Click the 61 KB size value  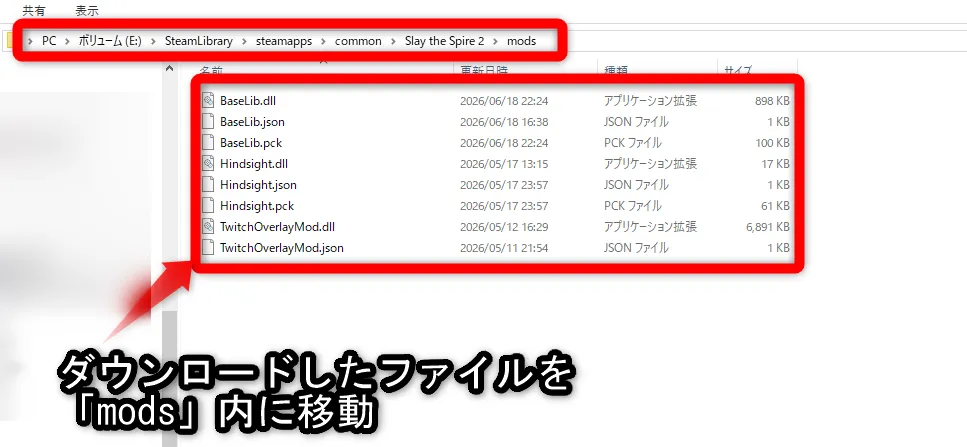tap(775, 205)
